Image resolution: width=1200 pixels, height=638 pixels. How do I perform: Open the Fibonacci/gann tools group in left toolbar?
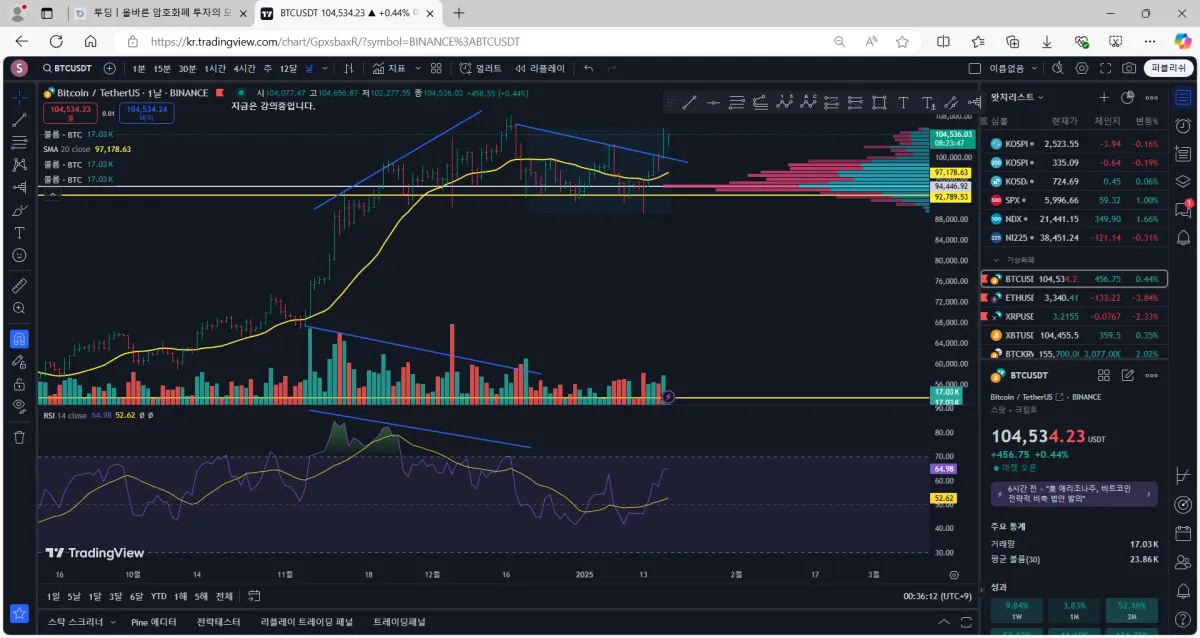coord(19,142)
